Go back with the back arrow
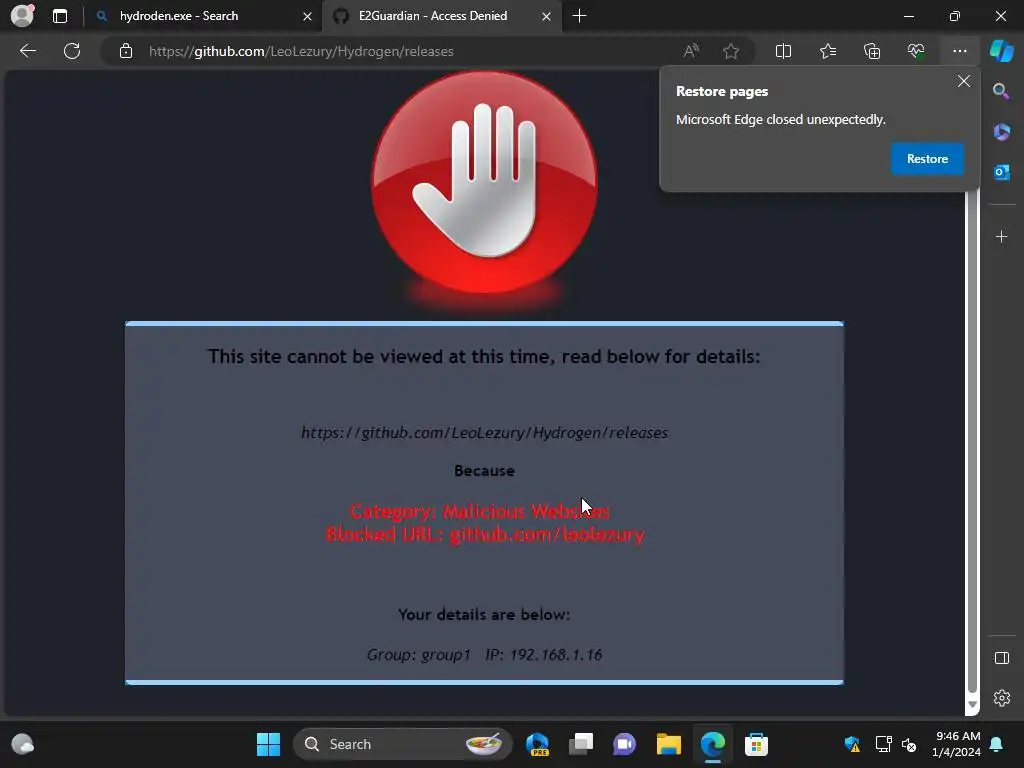The width and height of the screenshot is (1024, 768). [x=28, y=51]
